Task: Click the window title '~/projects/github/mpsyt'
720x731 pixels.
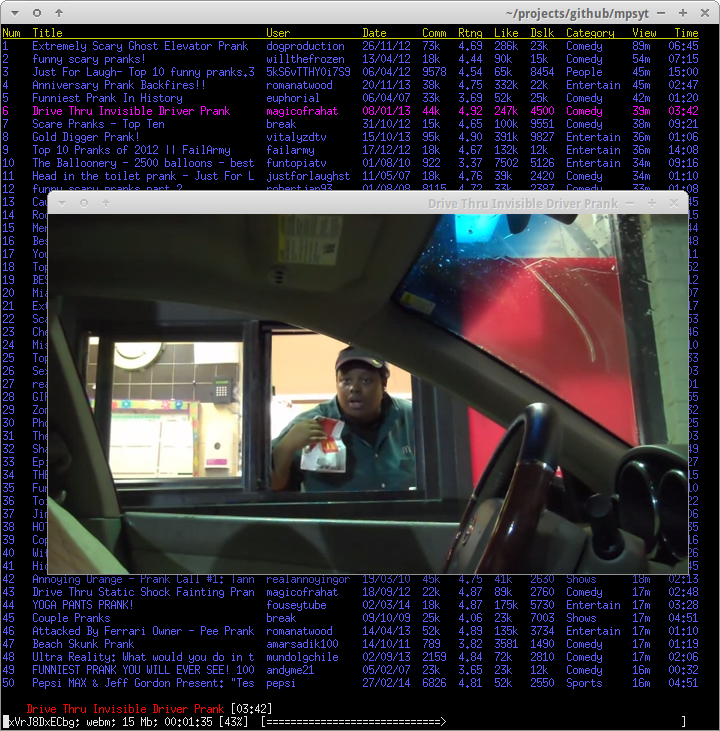Action: click(x=577, y=14)
